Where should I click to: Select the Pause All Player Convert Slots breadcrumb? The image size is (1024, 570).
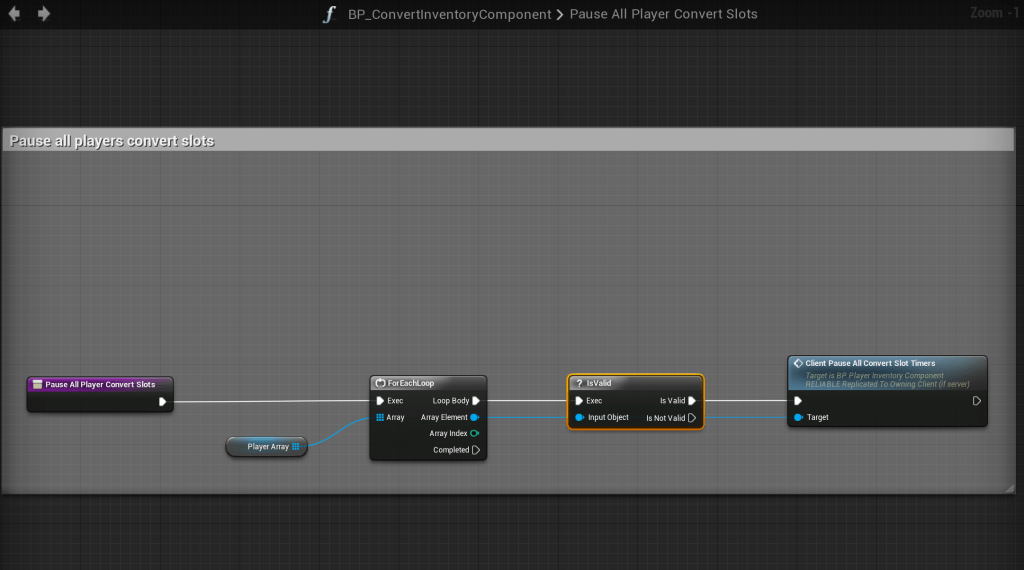click(x=663, y=15)
